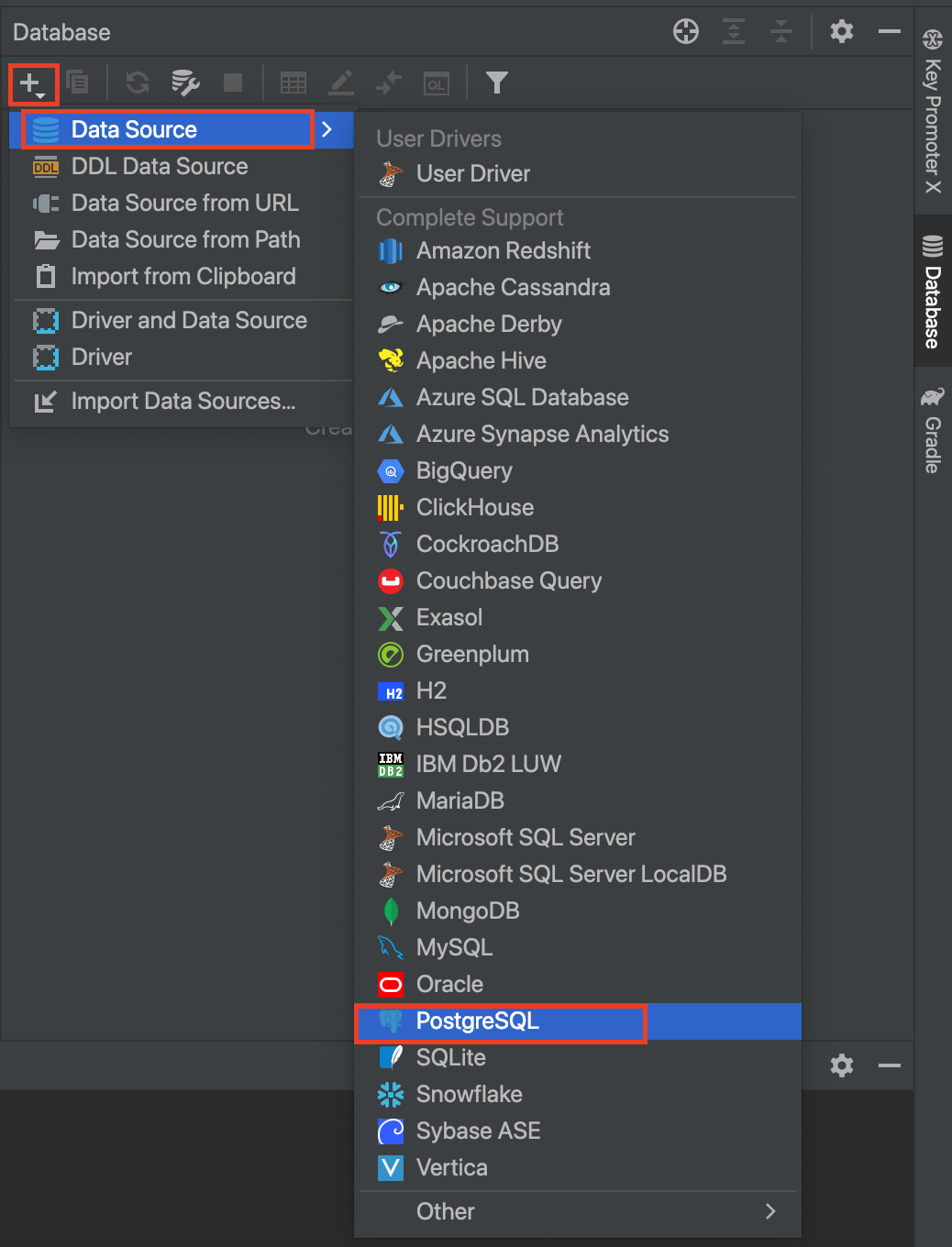
Task: Select Snowflake data source
Action: pos(578,1094)
